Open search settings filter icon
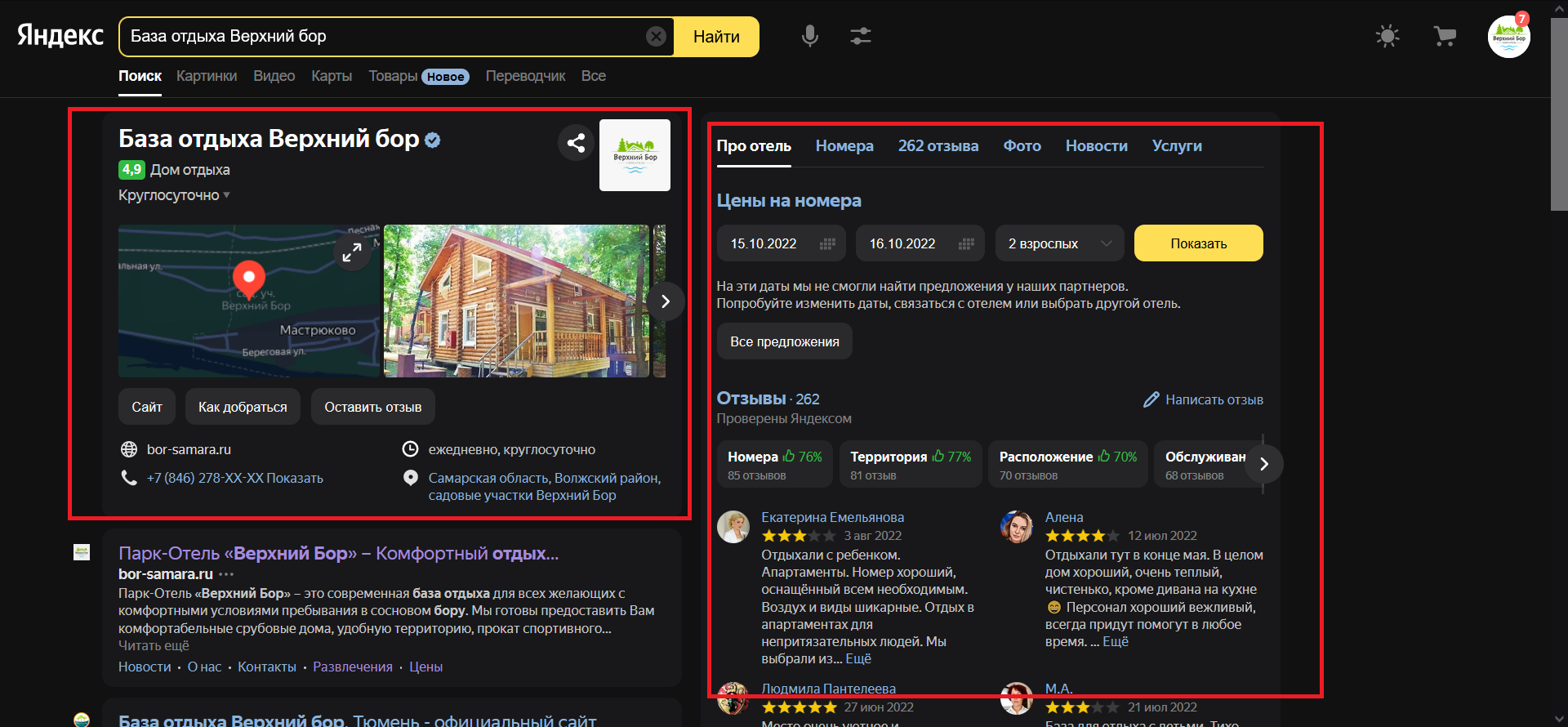This screenshot has width=1568, height=727. tap(860, 36)
